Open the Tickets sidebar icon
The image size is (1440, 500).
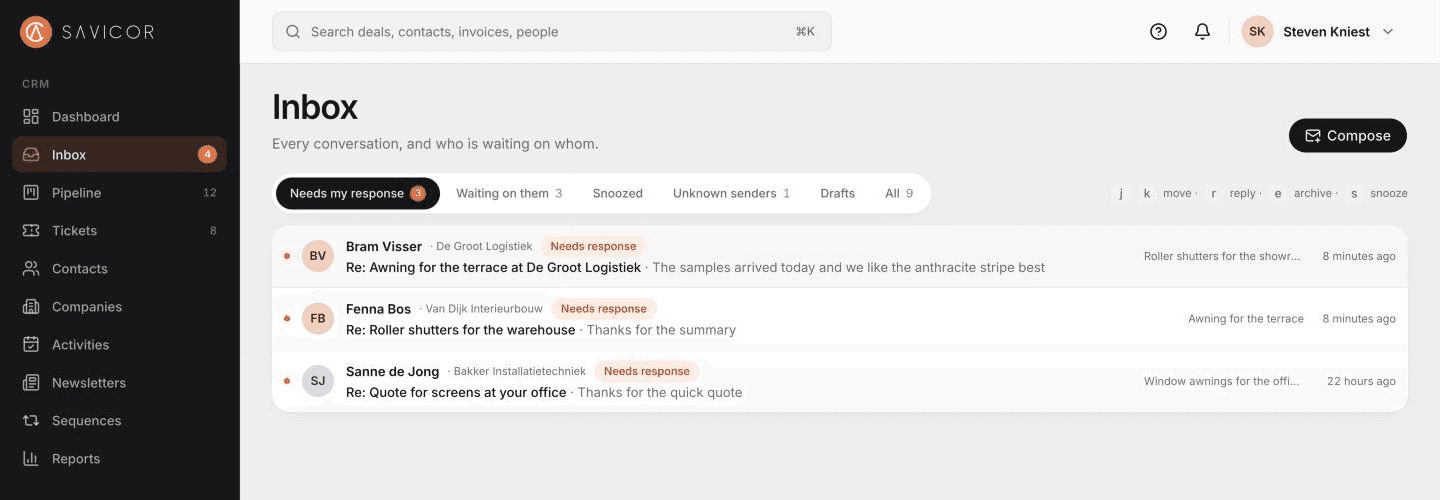[31, 231]
